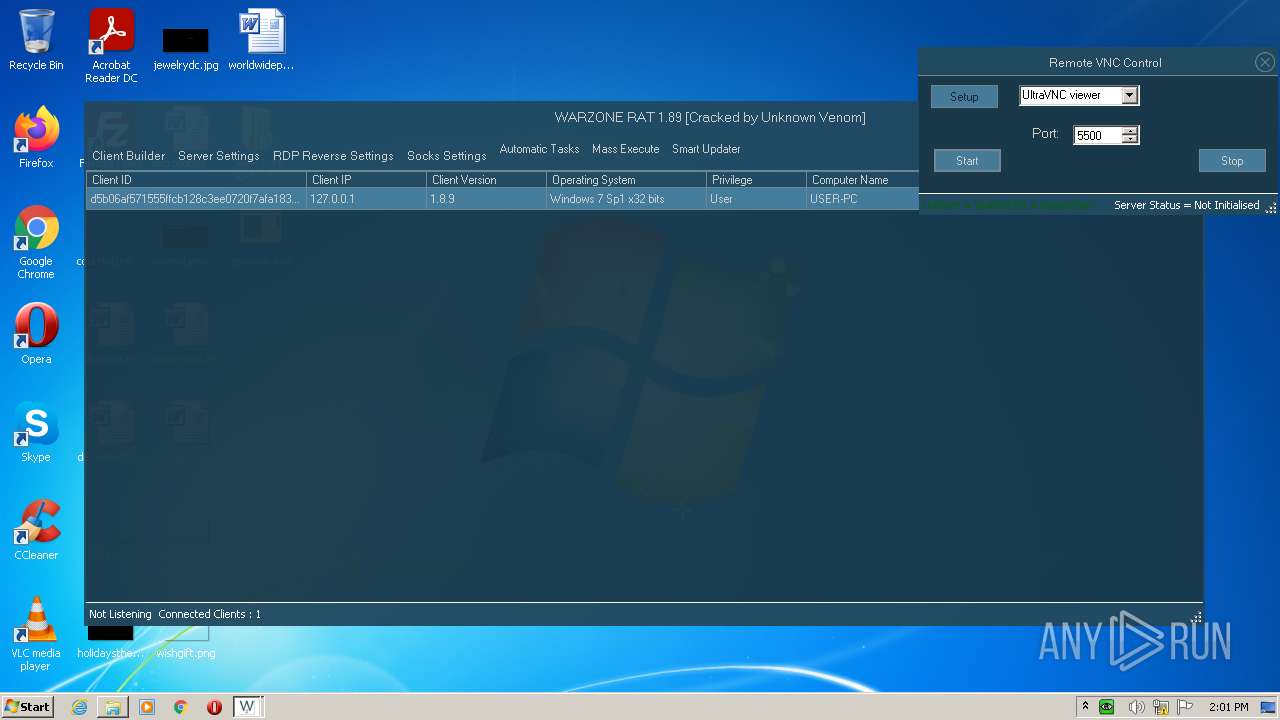
Task: Open the network tray icon
Action: (1161, 707)
